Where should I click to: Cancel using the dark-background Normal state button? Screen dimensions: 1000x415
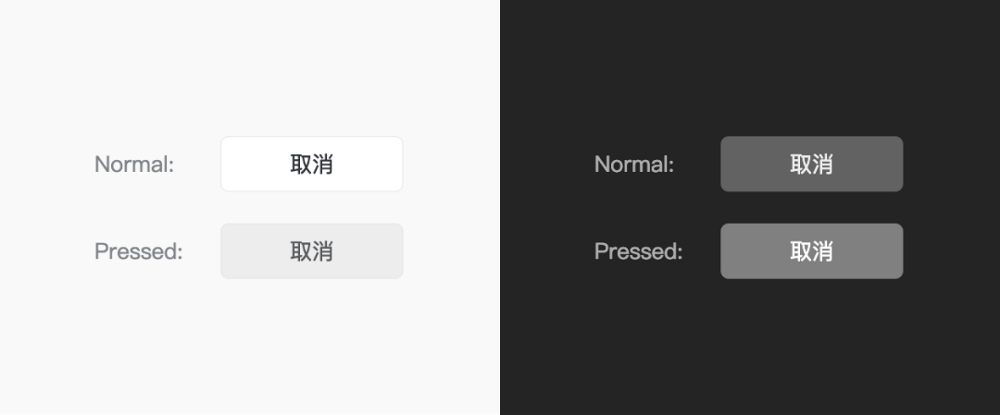811,164
